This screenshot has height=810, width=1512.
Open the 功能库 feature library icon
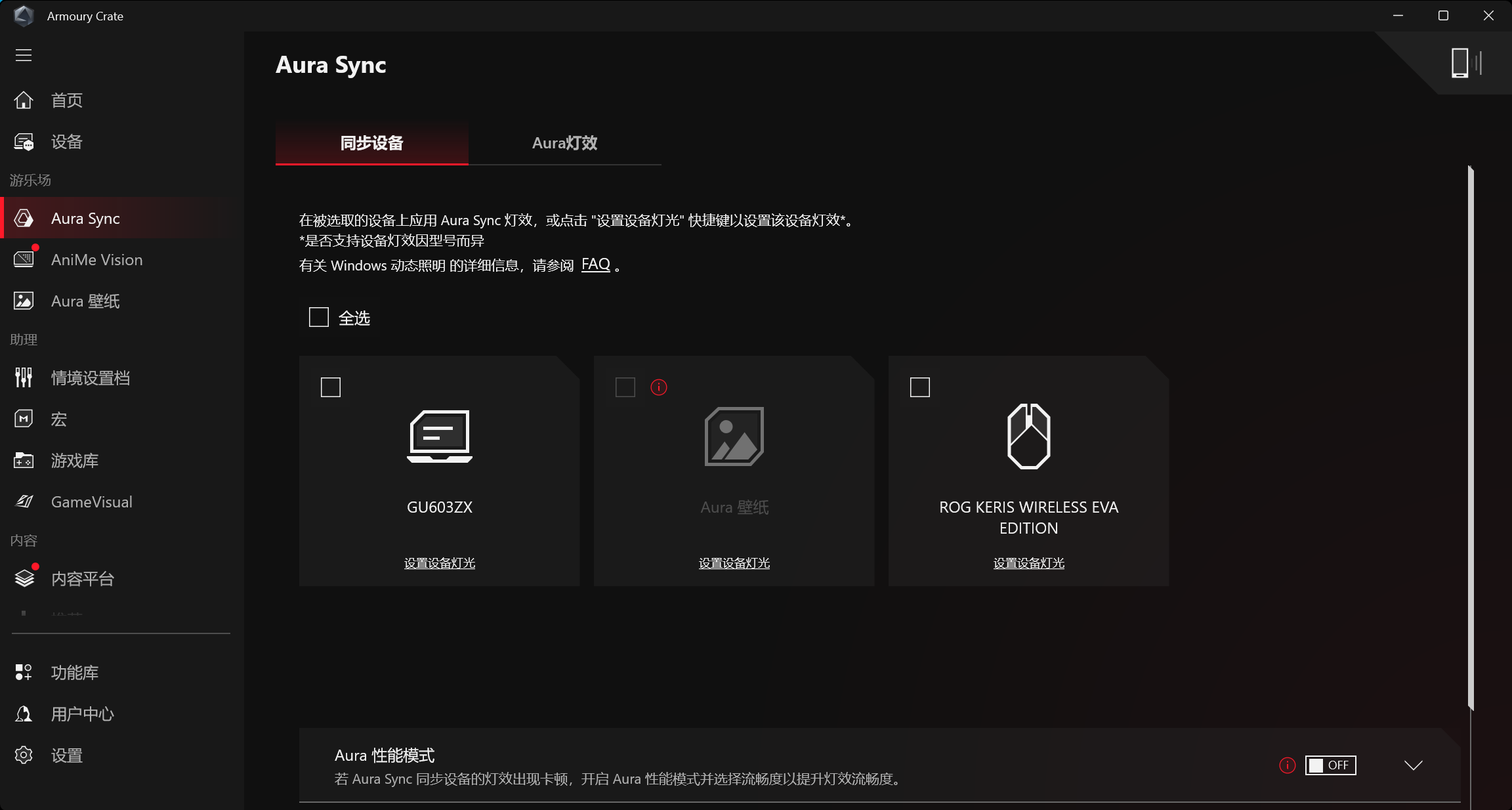pyautogui.click(x=24, y=672)
